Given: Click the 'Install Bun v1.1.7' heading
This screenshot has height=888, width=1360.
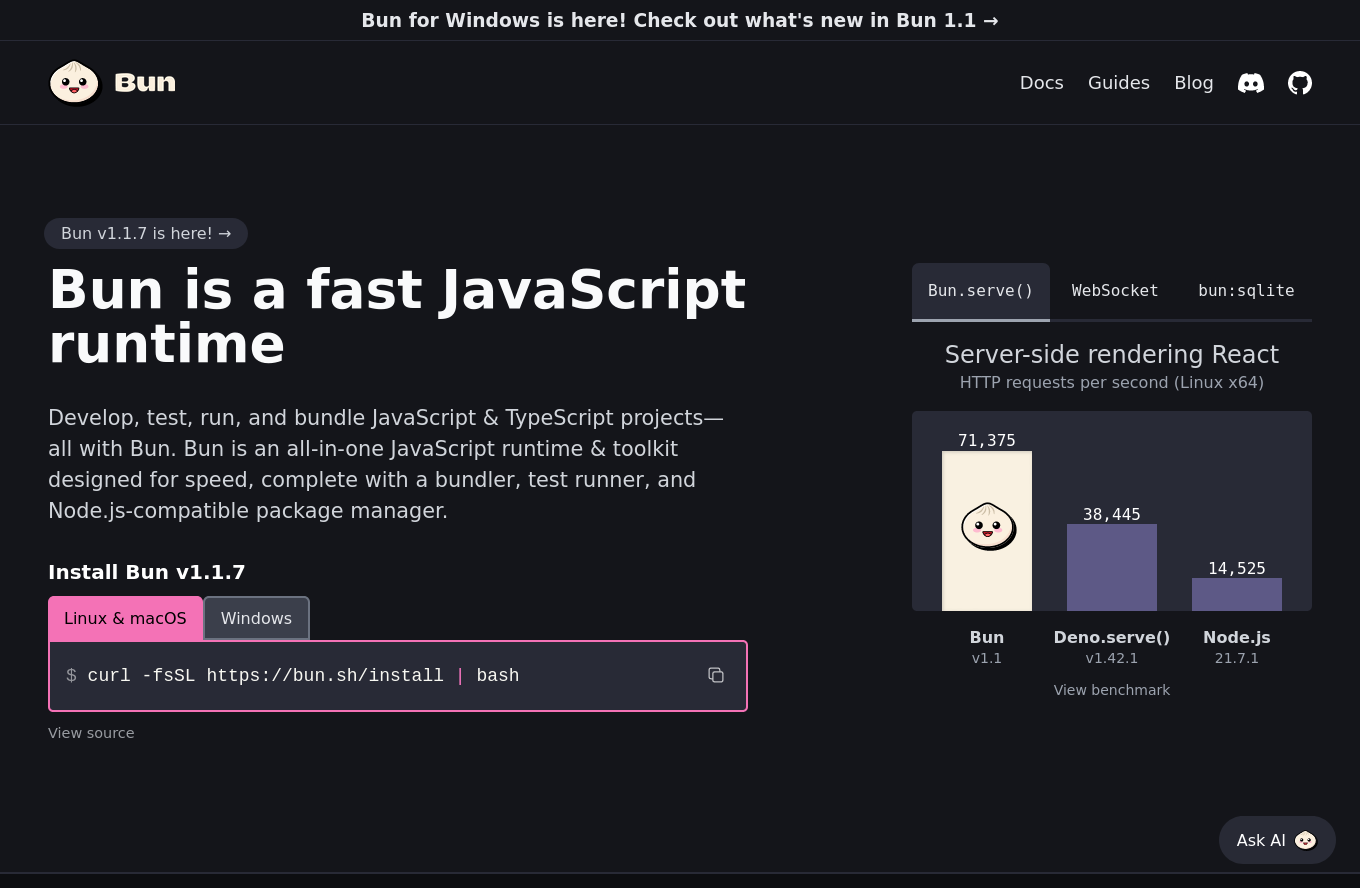Looking at the screenshot, I should (x=147, y=572).
